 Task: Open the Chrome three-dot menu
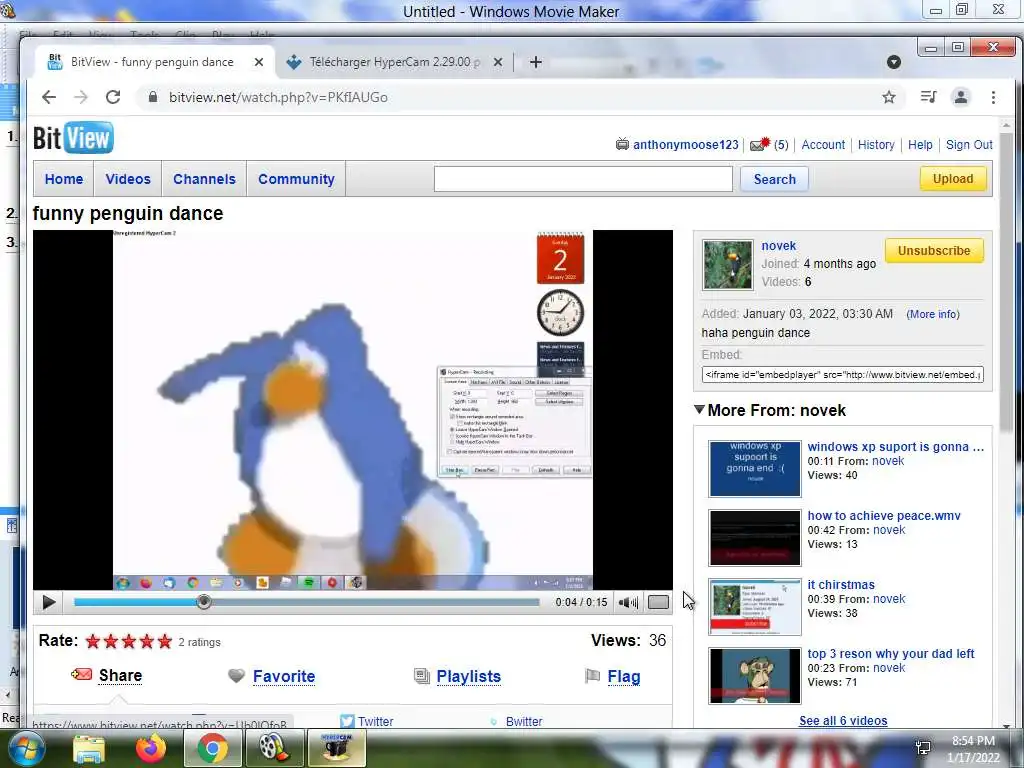click(x=993, y=97)
